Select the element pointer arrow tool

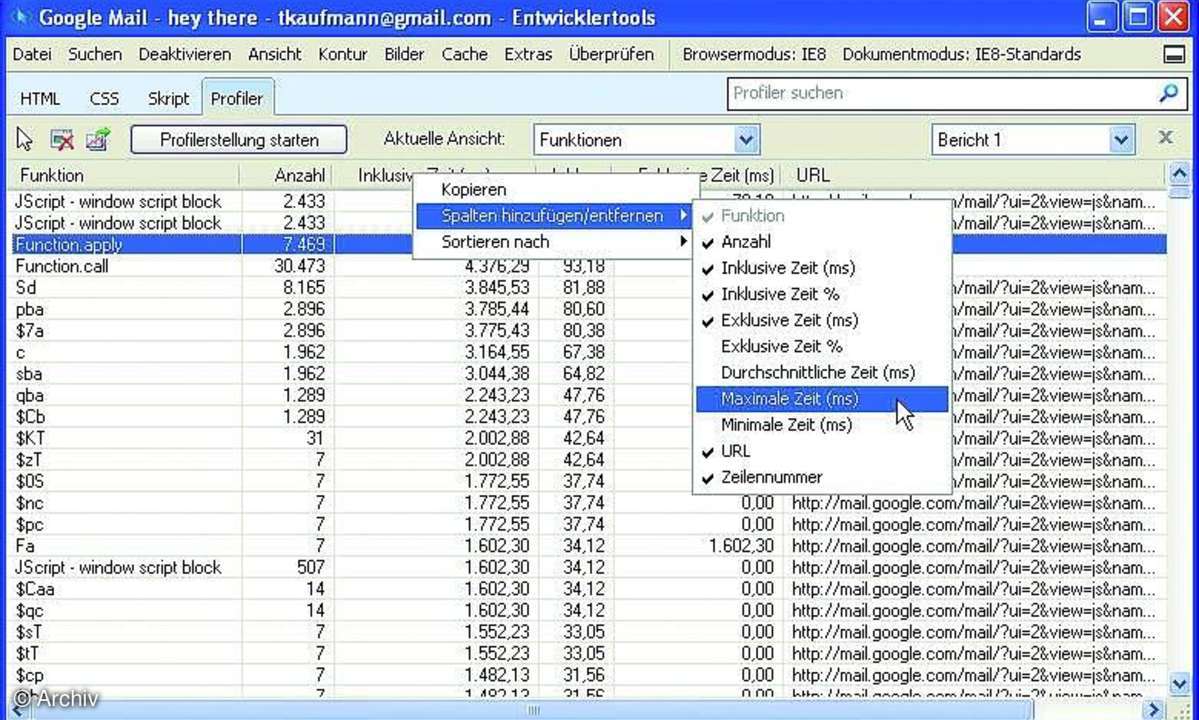[x=24, y=139]
